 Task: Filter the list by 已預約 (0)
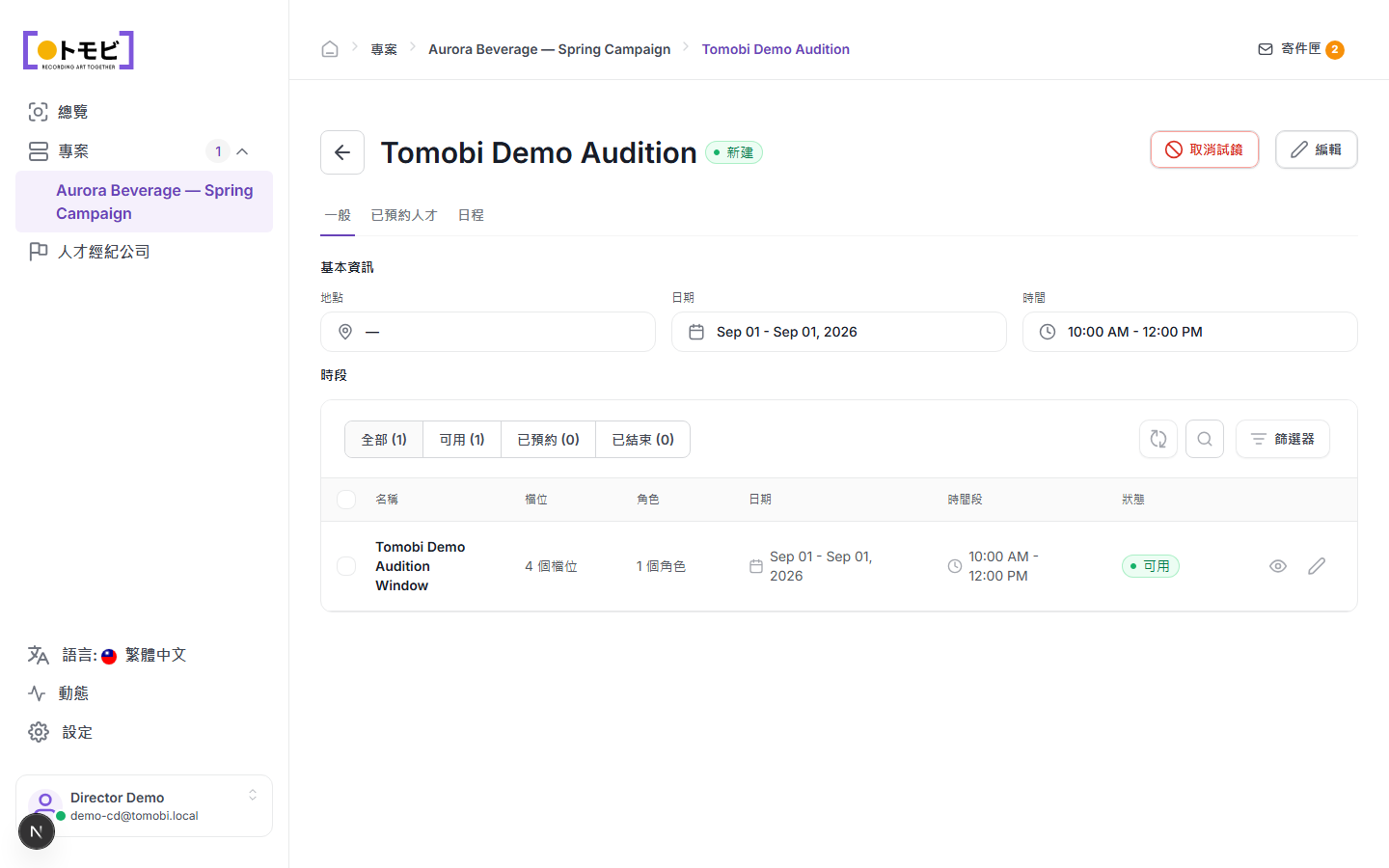[x=549, y=440]
